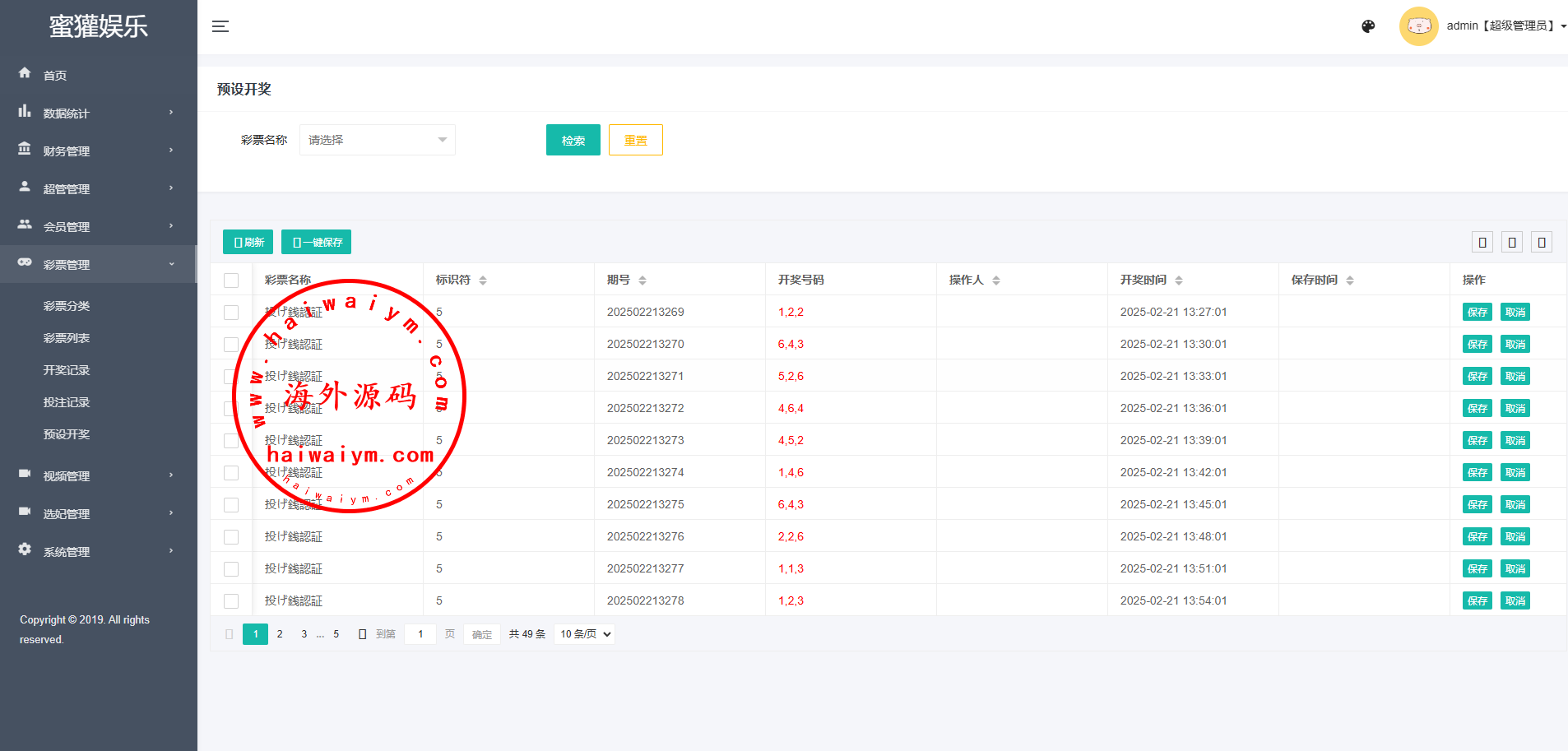Open the 10 条/页 page size dropdown
This screenshot has height=751, width=1568.
(x=585, y=634)
